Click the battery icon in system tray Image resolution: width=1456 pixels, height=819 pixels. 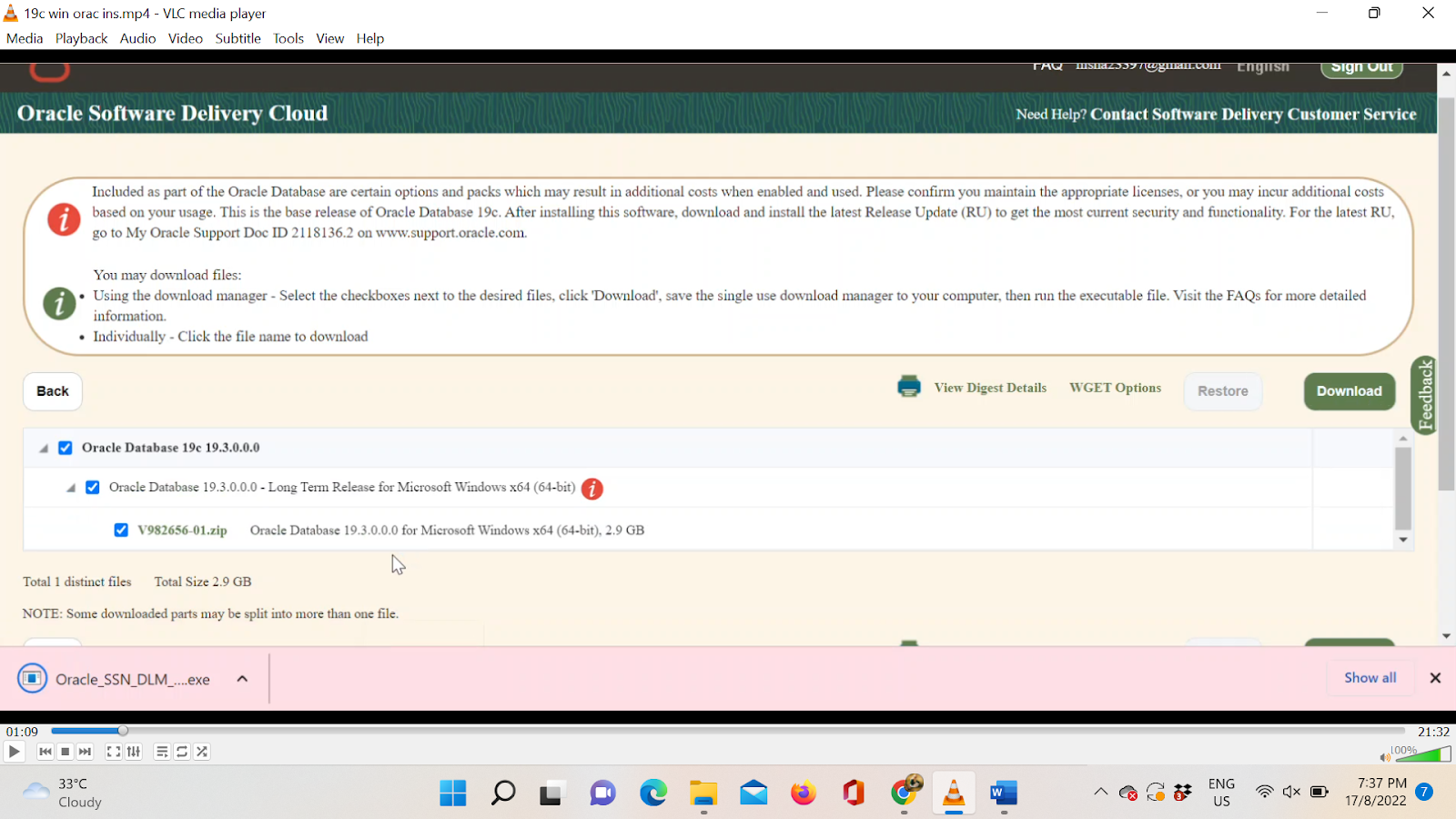pos(1319,792)
